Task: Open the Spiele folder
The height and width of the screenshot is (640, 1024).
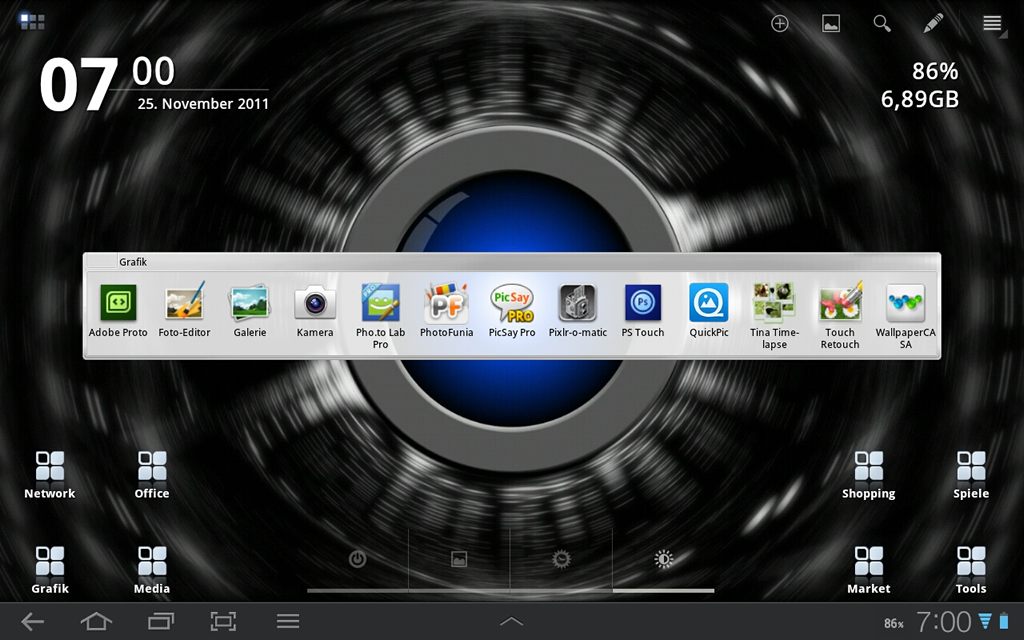Action: (x=971, y=475)
